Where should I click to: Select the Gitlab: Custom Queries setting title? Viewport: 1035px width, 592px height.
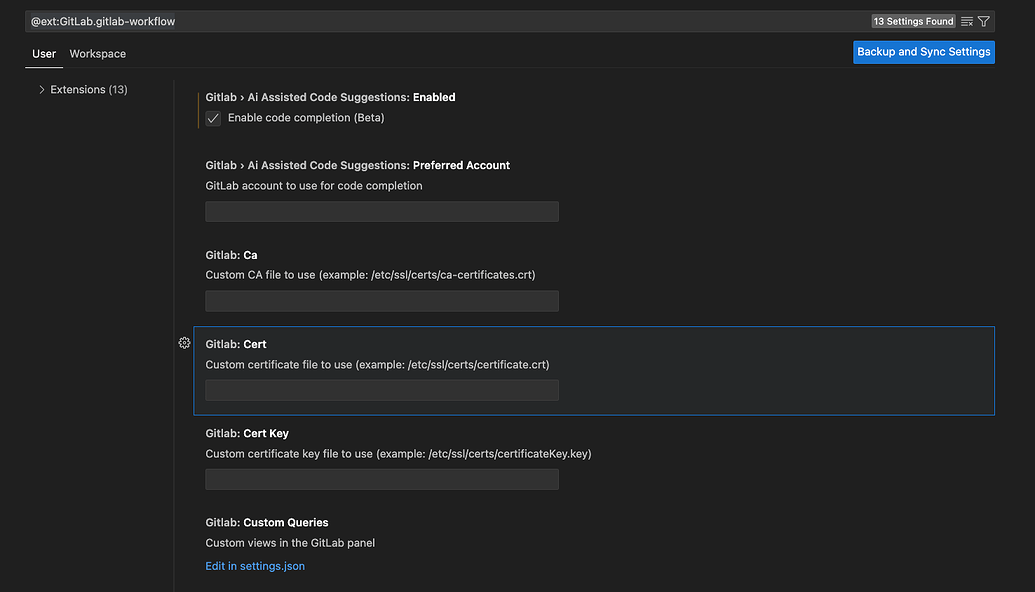[267, 522]
